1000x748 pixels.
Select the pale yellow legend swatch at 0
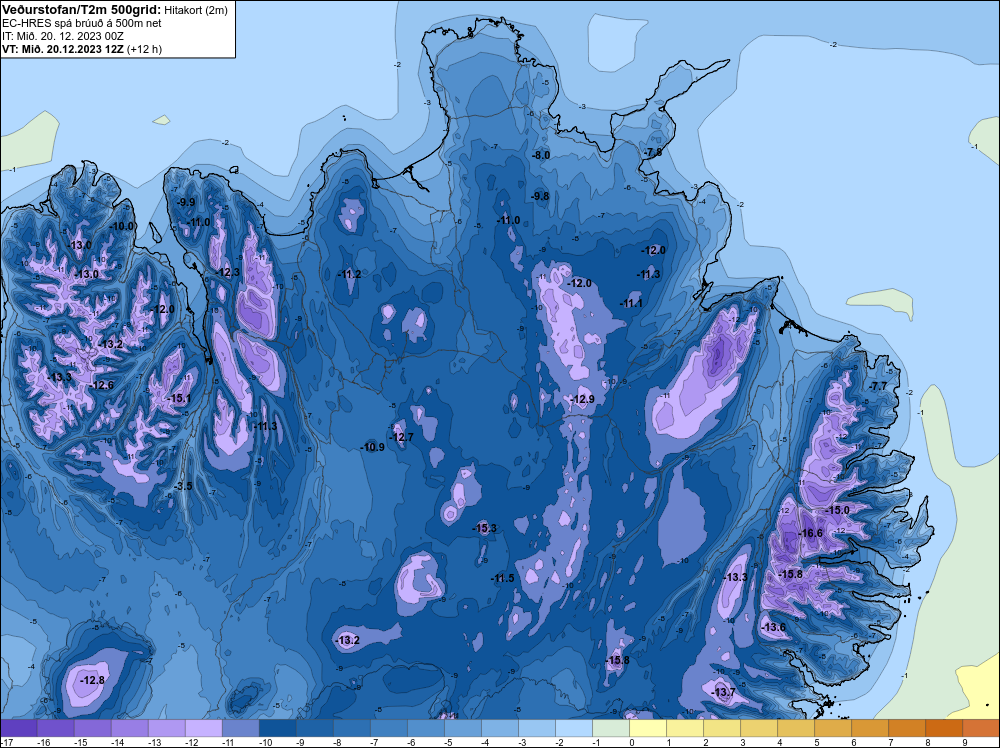pyautogui.click(x=648, y=728)
